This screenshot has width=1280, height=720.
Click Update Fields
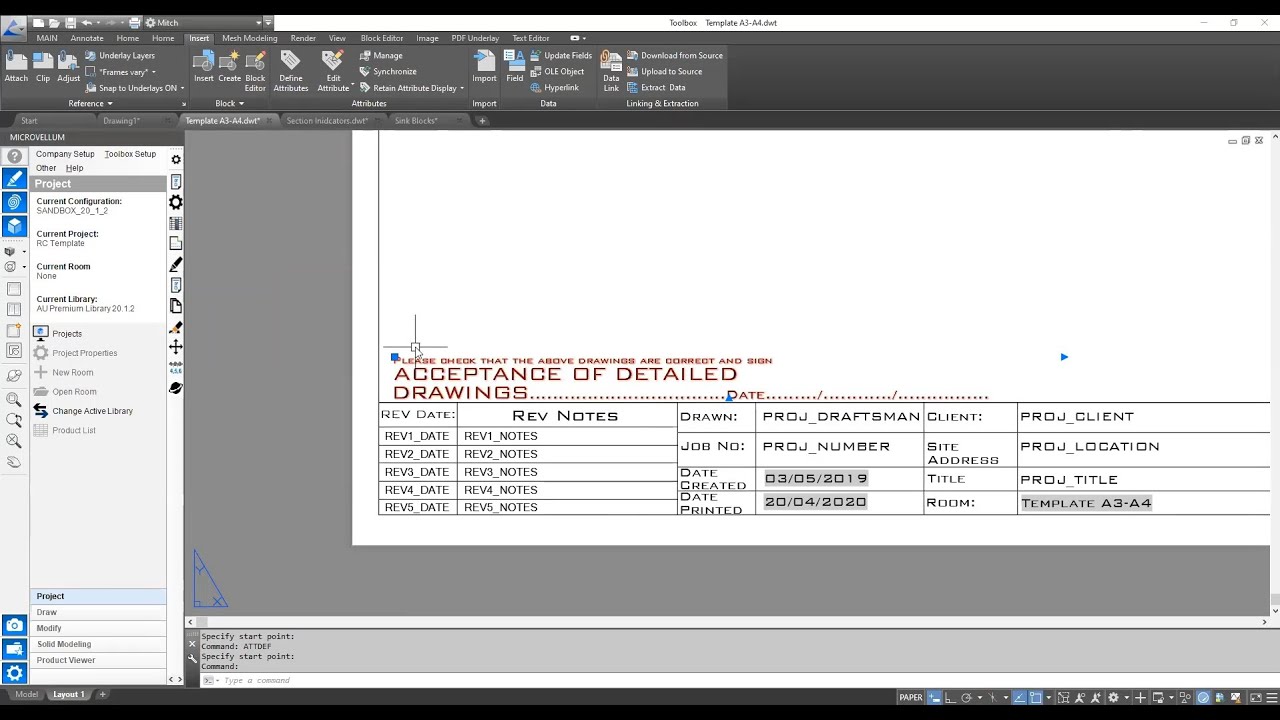(561, 55)
